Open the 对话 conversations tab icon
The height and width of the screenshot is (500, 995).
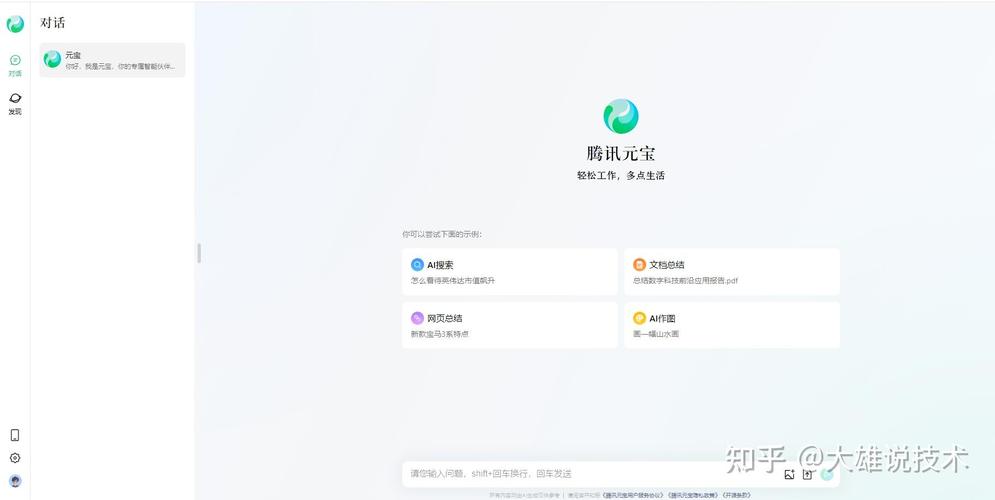coord(15,60)
